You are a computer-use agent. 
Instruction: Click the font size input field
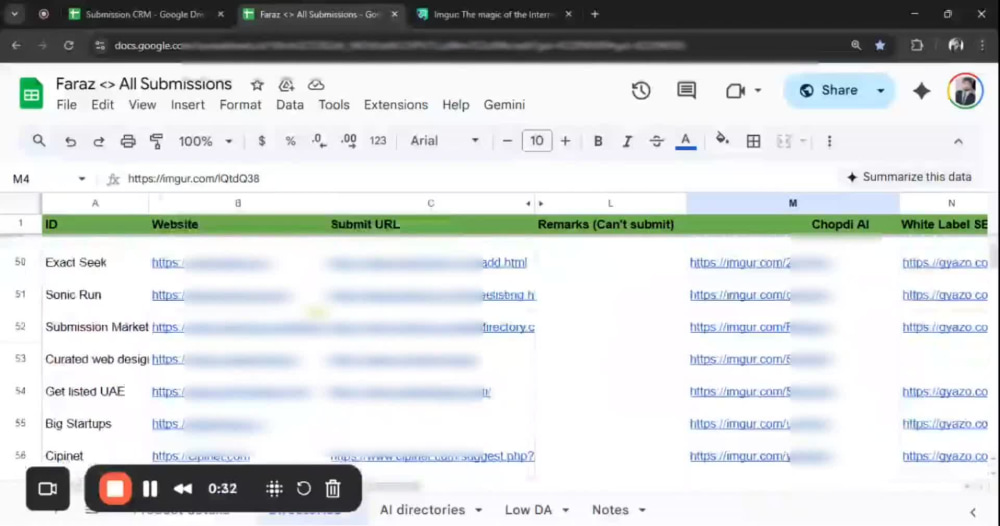tap(537, 141)
